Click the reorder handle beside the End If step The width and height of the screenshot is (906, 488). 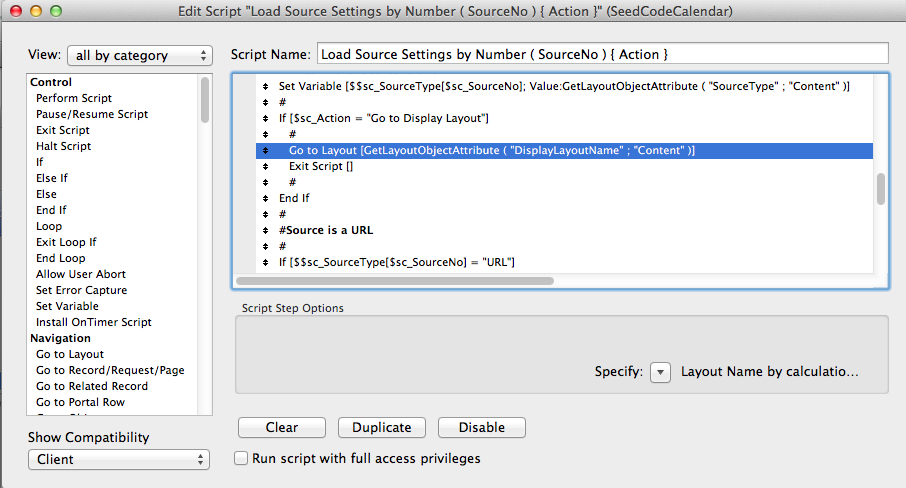(x=265, y=199)
